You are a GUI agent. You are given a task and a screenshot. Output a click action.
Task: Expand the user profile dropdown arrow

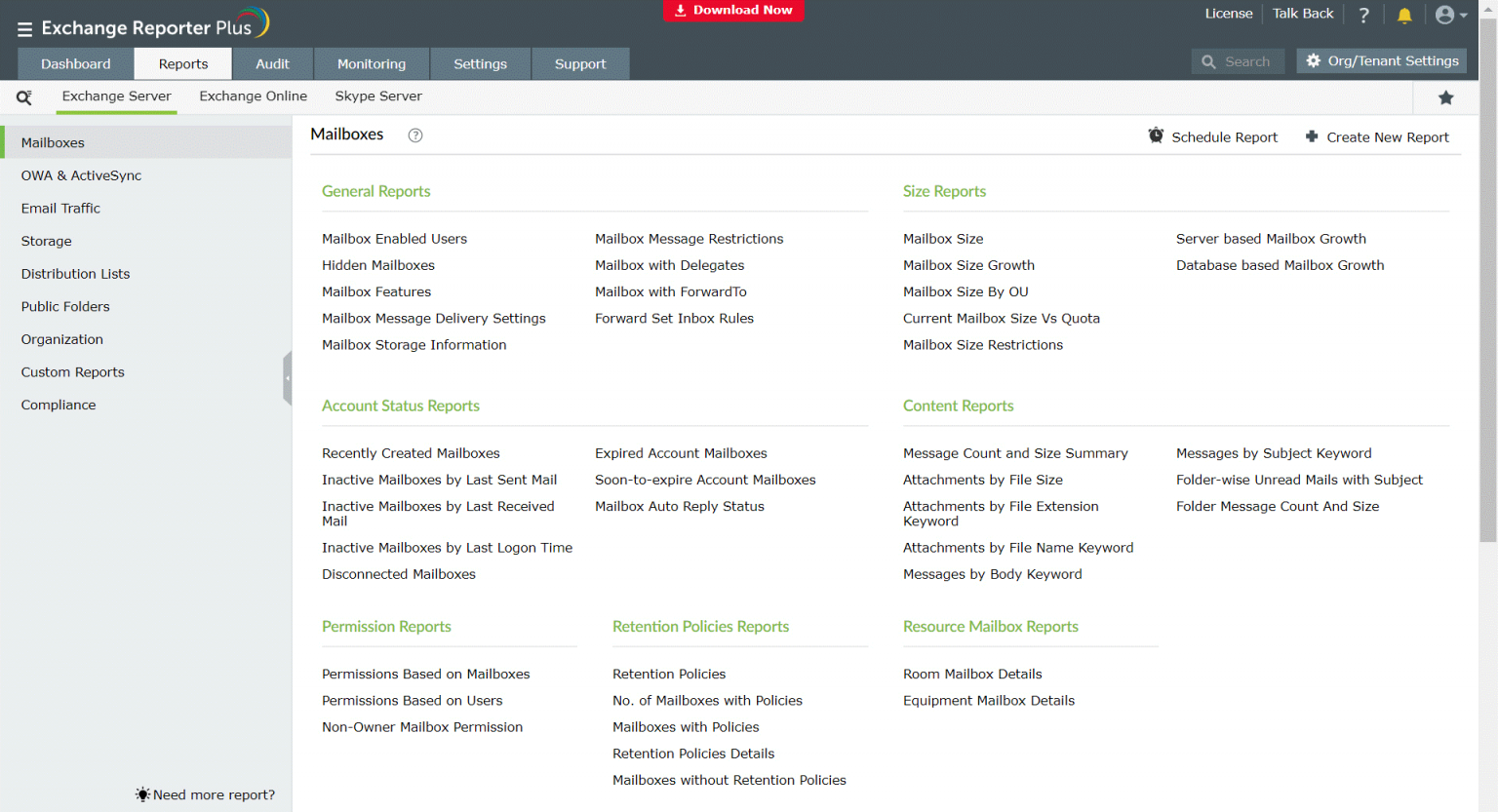point(1463,15)
